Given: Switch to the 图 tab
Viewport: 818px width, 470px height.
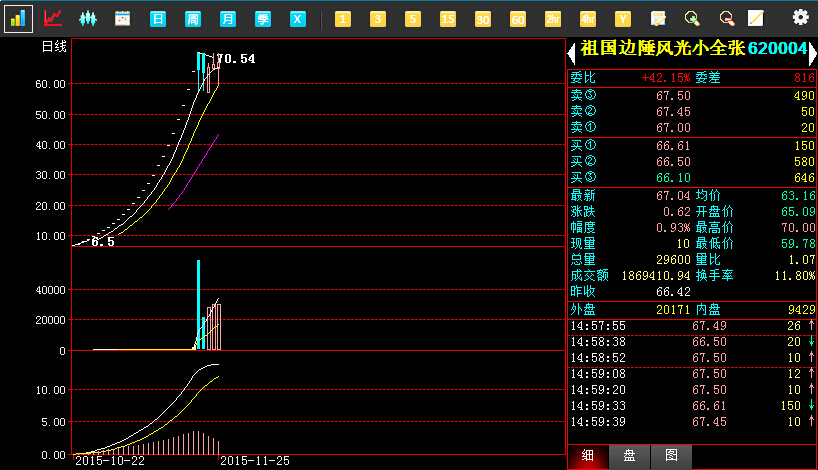Looking at the screenshot, I should 671,456.
